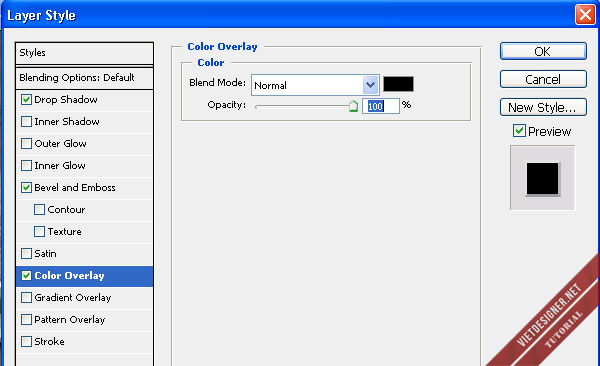
Task: Uncheck the Drop Shadow effect
Action: 26,100
